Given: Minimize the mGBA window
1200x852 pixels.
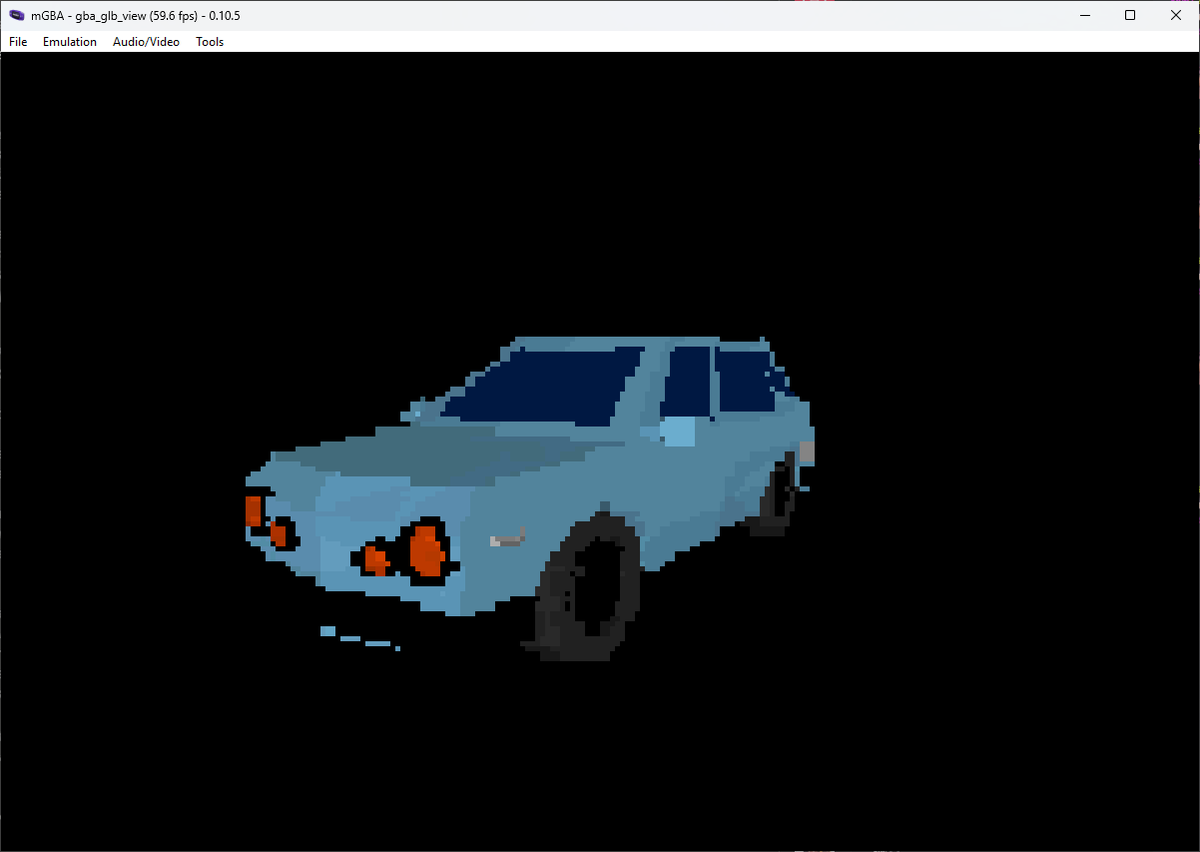Looking at the screenshot, I should pyautogui.click(x=1084, y=15).
